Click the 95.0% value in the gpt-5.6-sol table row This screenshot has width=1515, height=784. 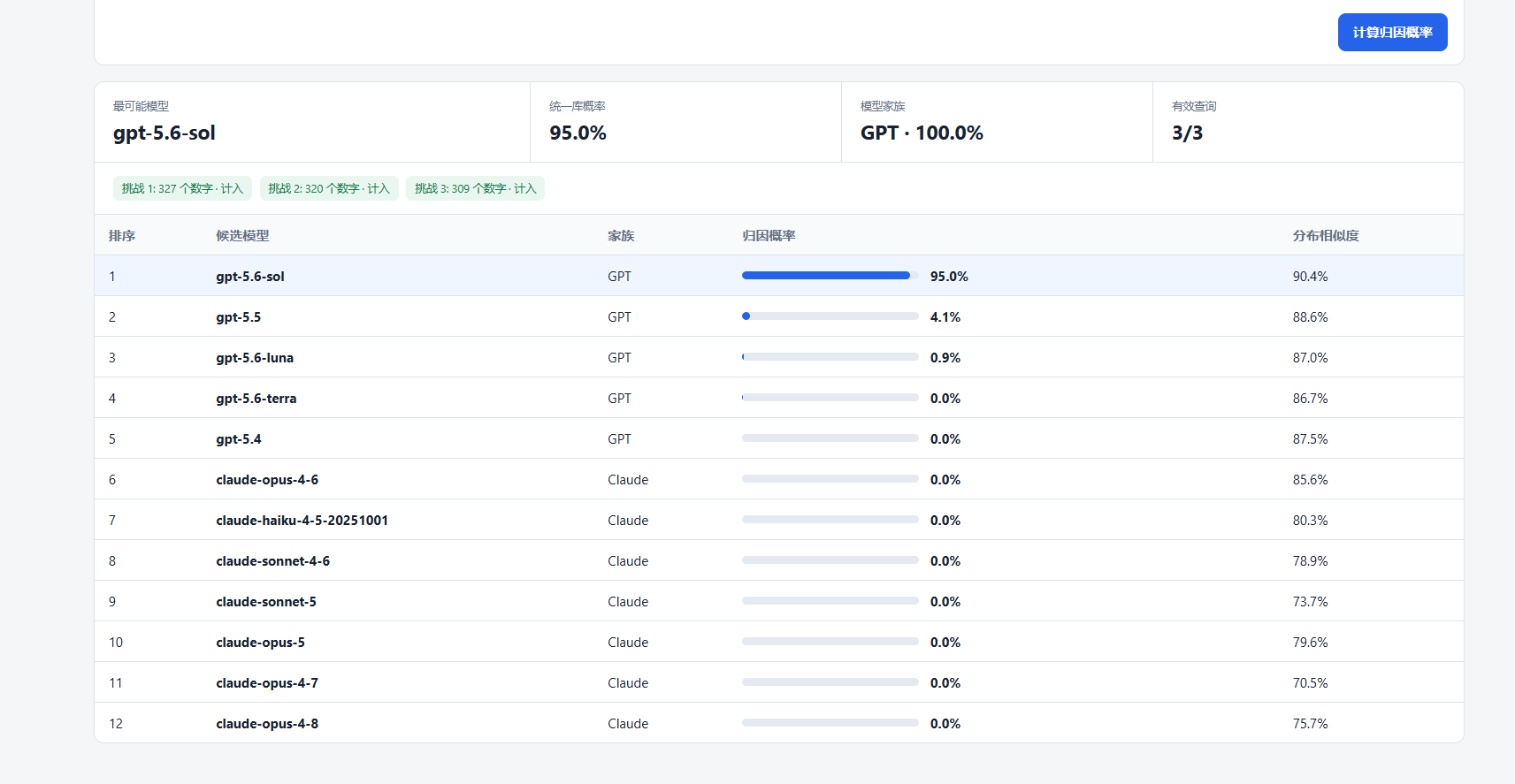(949, 277)
